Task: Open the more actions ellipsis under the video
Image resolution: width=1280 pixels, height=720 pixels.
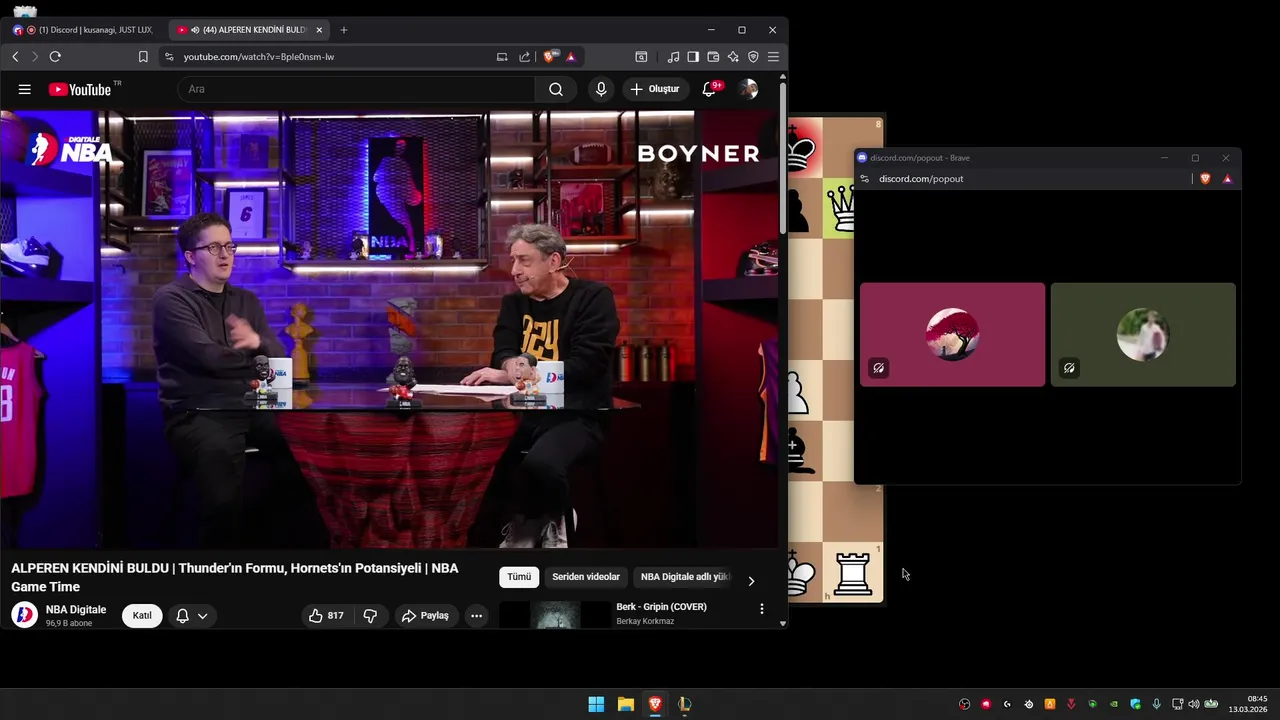Action: 477,616
